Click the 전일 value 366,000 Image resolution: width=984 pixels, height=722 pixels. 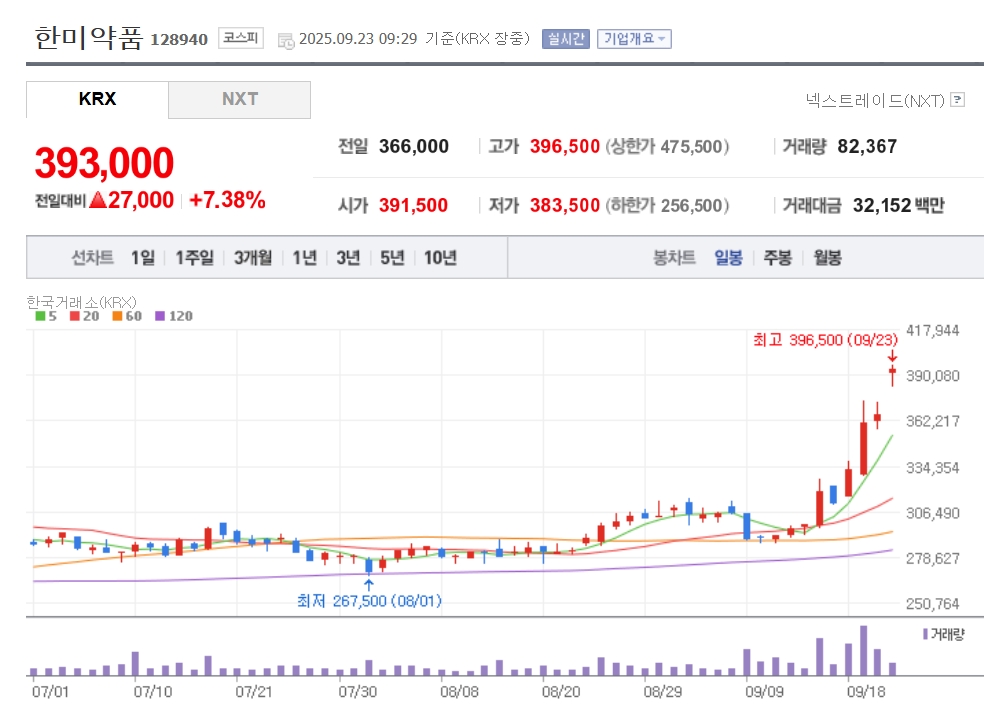click(414, 146)
